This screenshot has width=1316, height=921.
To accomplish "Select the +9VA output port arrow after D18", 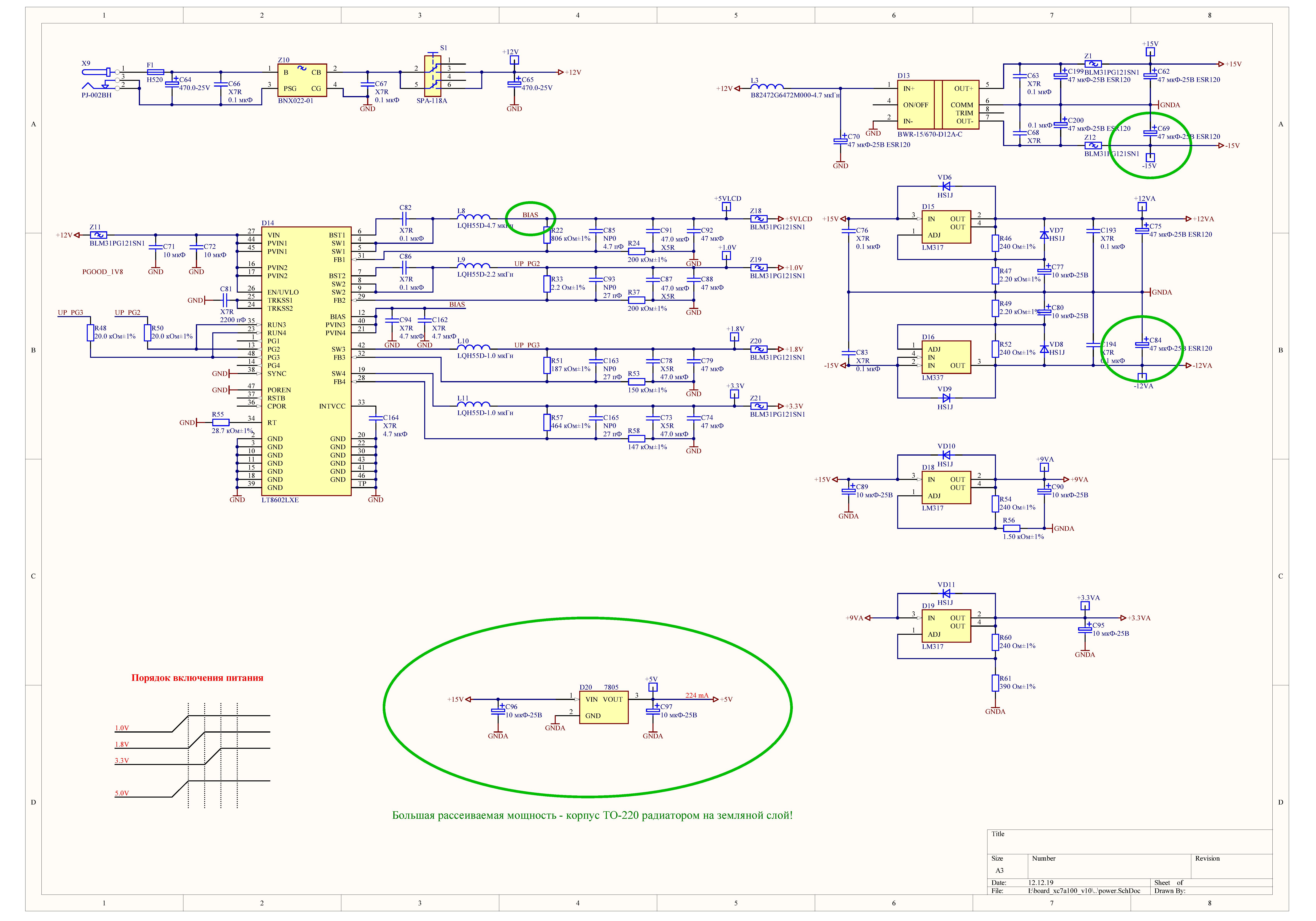I will coord(1066,479).
